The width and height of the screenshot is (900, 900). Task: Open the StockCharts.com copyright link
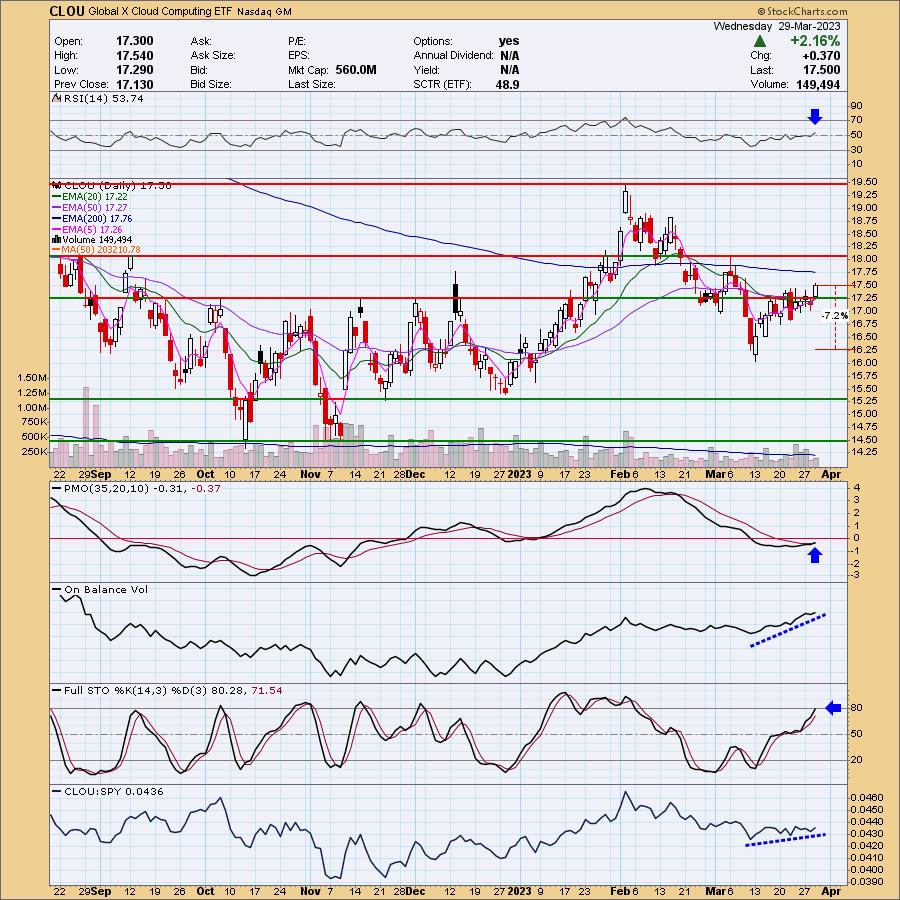802,11
